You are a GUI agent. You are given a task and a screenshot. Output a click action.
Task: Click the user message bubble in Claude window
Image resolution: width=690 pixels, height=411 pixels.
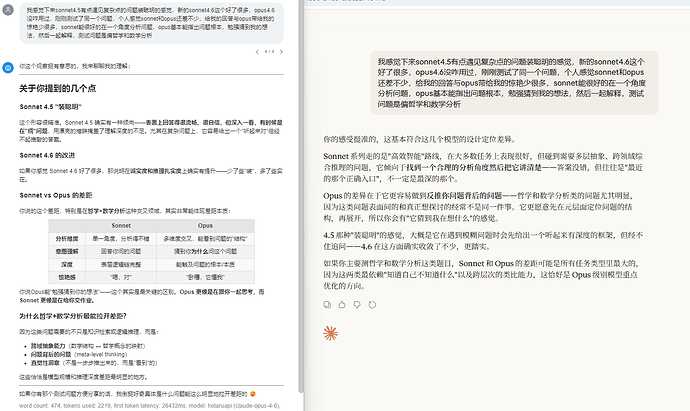tap(514, 83)
